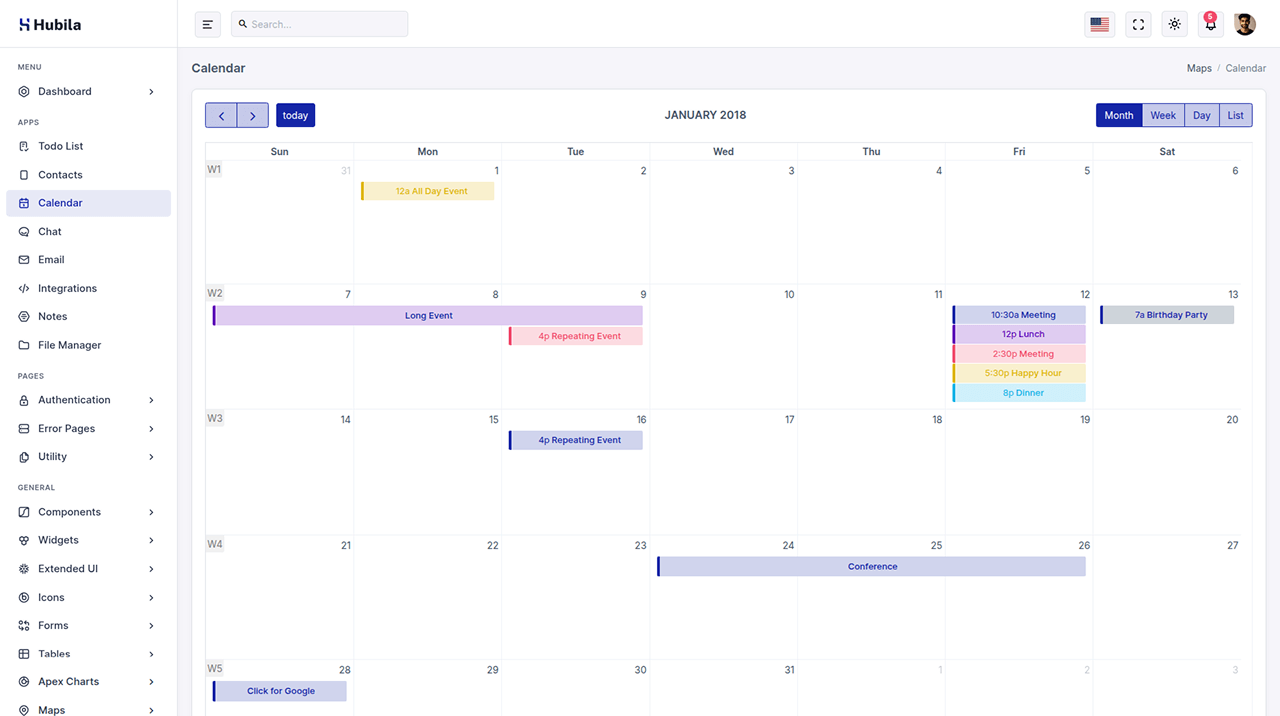Click Integrations code icon in sidebar

[x=24, y=288]
